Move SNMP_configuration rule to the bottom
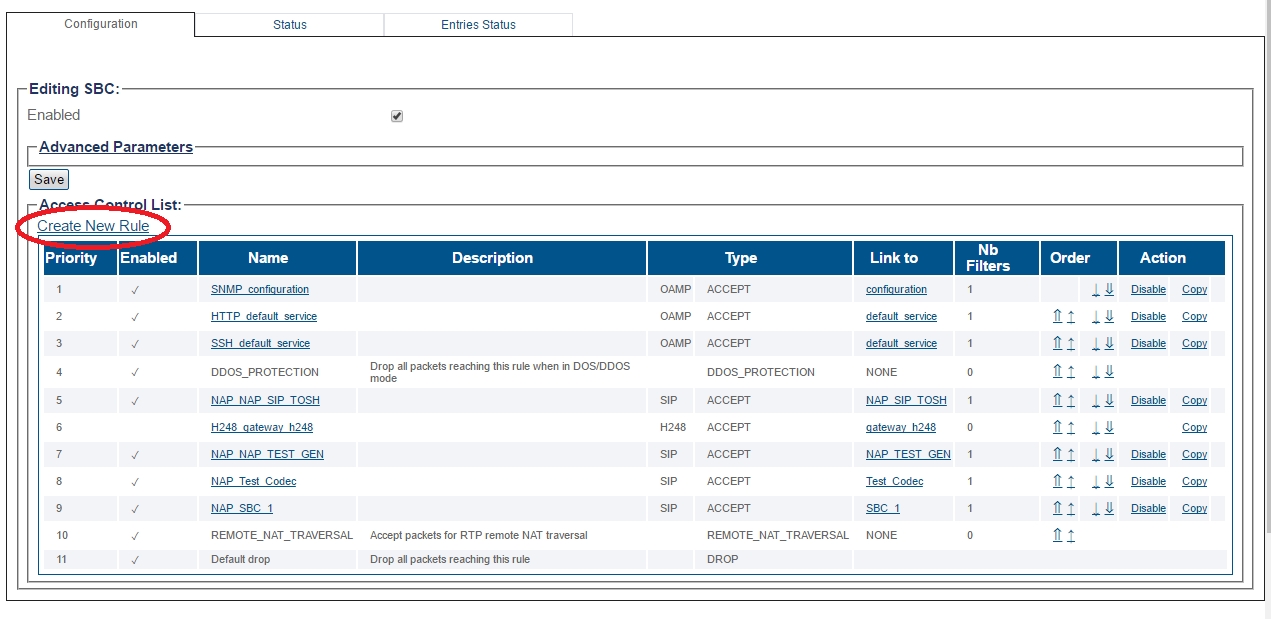The image size is (1271, 619). pyautogui.click(x=1109, y=290)
